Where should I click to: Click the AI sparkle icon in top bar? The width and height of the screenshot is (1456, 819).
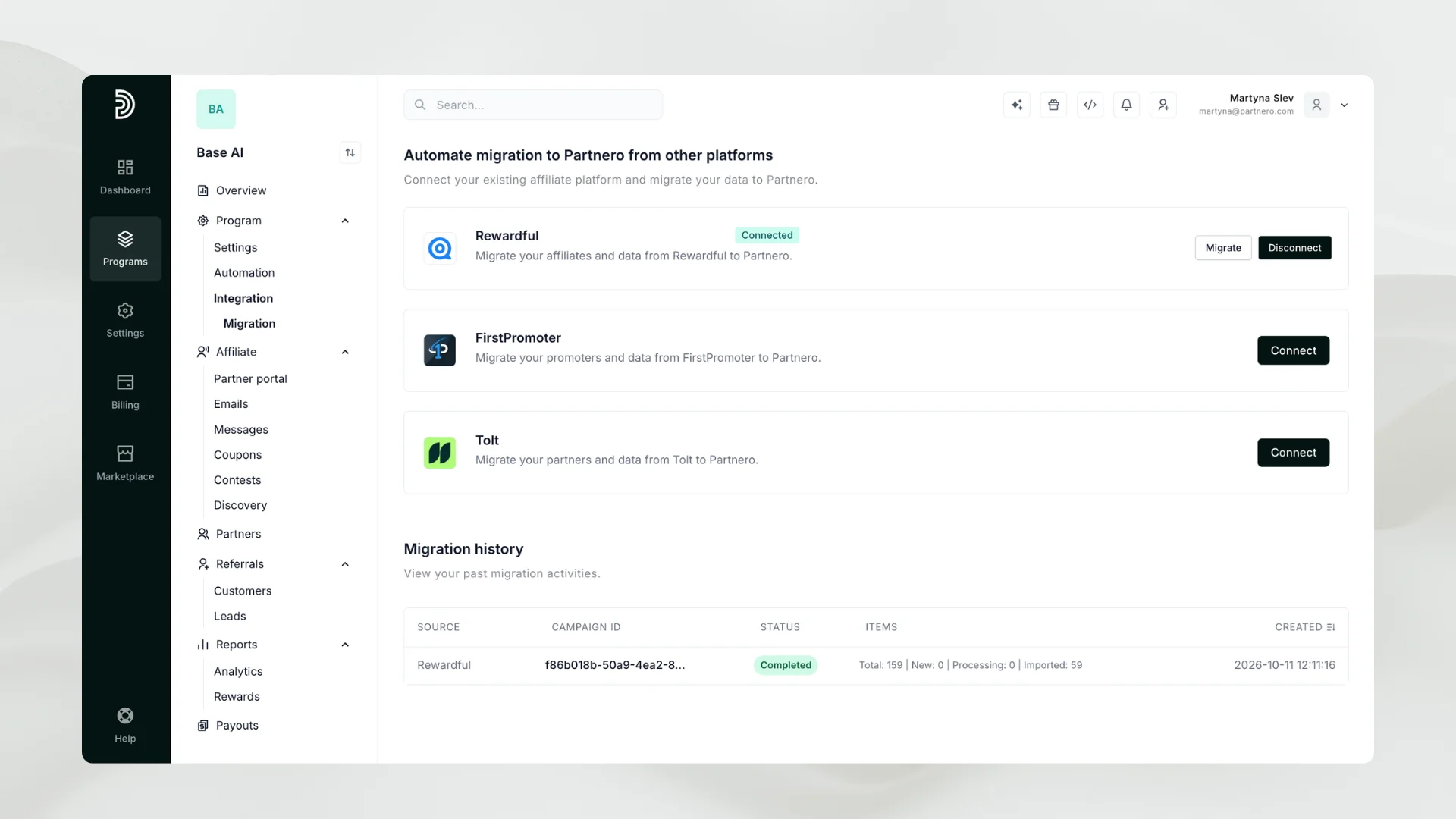[x=1017, y=105]
